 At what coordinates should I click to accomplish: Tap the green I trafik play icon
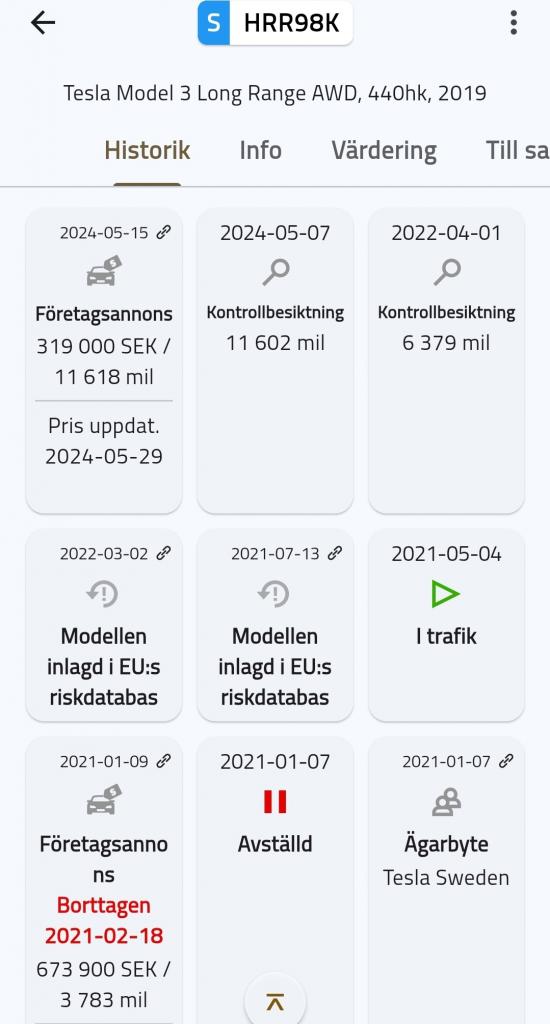point(446,594)
